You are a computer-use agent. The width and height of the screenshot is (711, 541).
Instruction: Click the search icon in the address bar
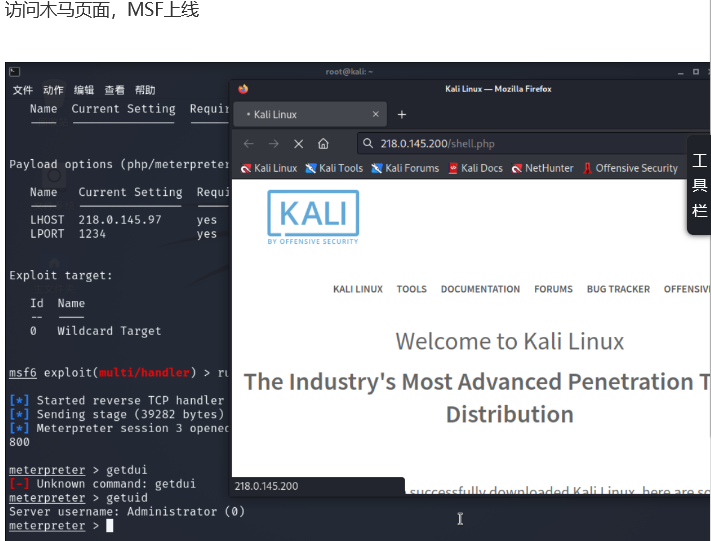[368, 144]
